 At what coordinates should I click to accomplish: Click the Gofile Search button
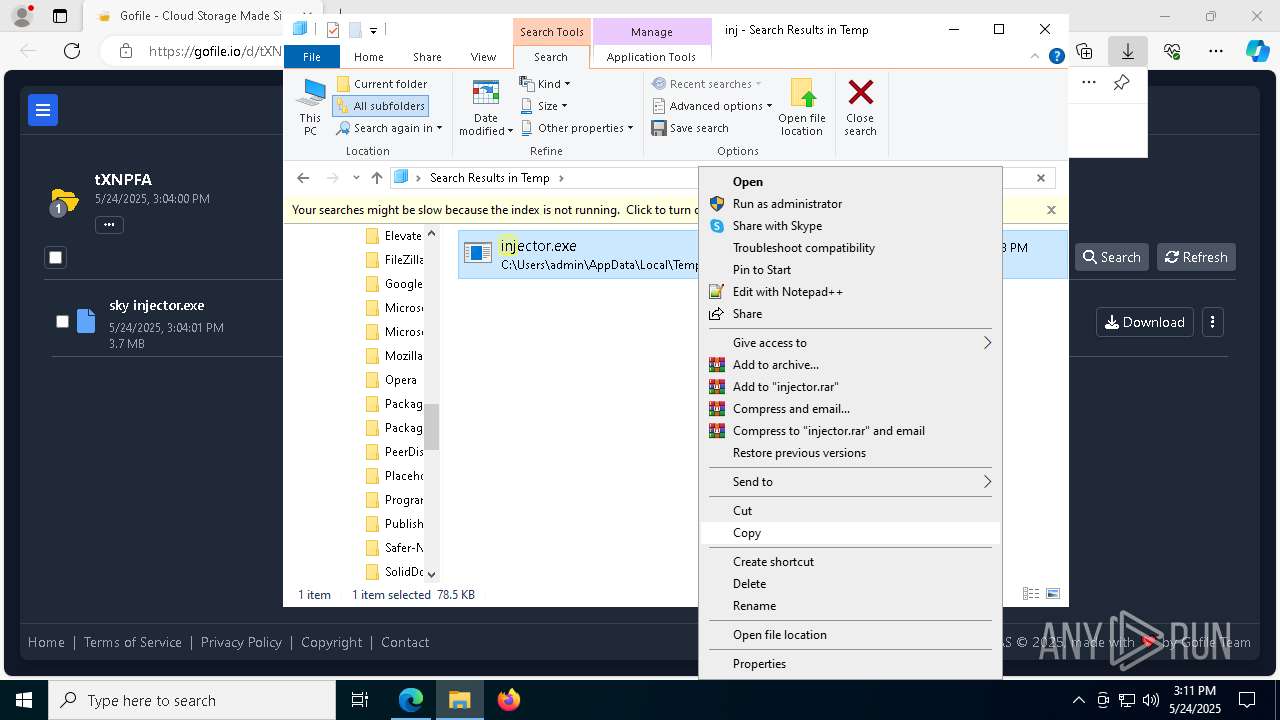[1112, 257]
